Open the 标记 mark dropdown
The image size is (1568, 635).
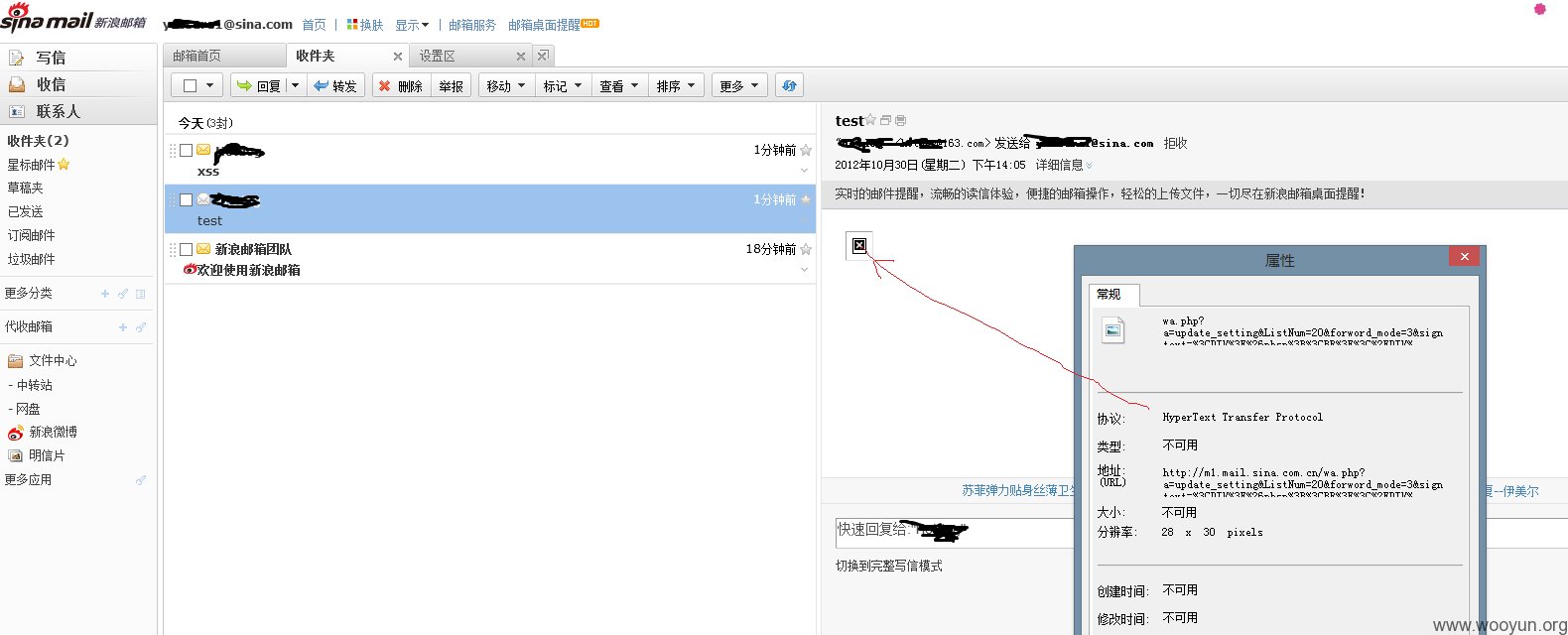tap(563, 86)
